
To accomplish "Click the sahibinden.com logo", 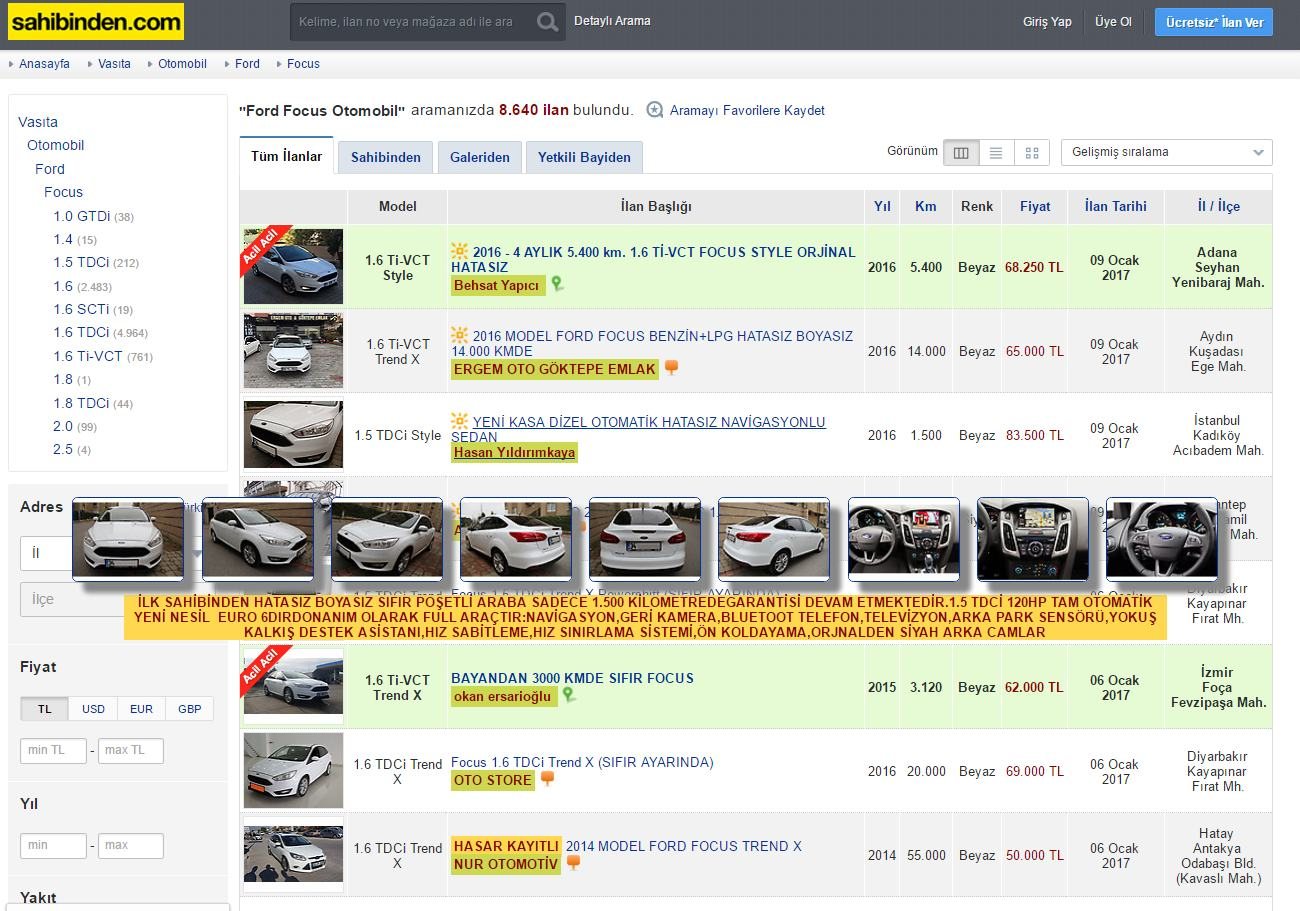I will (x=96, y=22).
